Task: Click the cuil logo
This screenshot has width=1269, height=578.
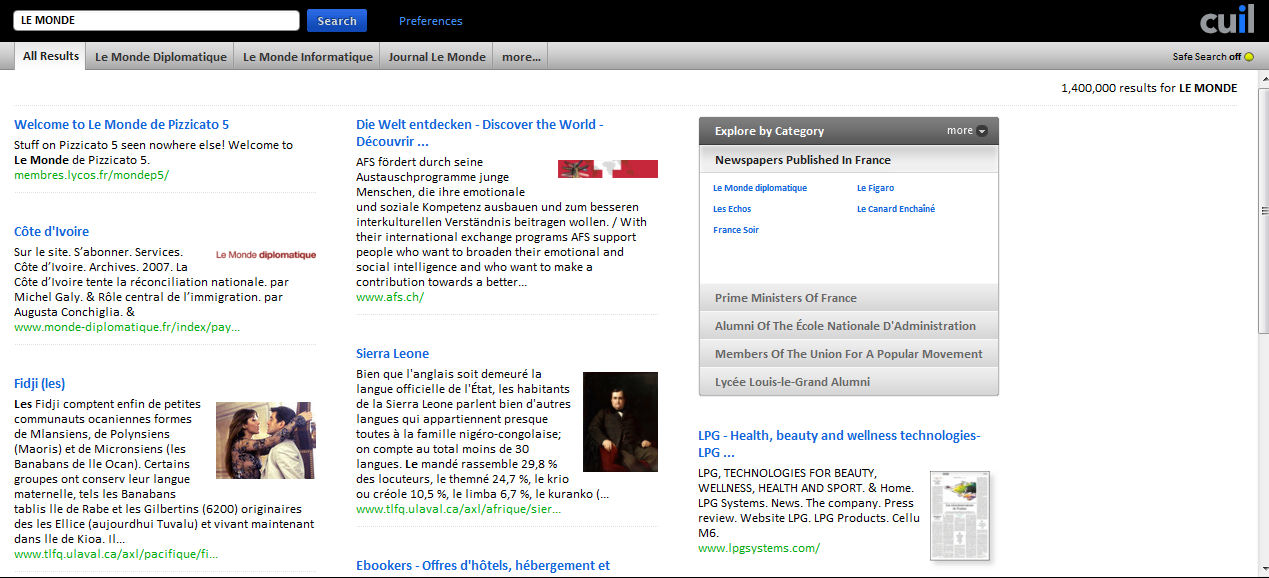Action: point(1227,20)
